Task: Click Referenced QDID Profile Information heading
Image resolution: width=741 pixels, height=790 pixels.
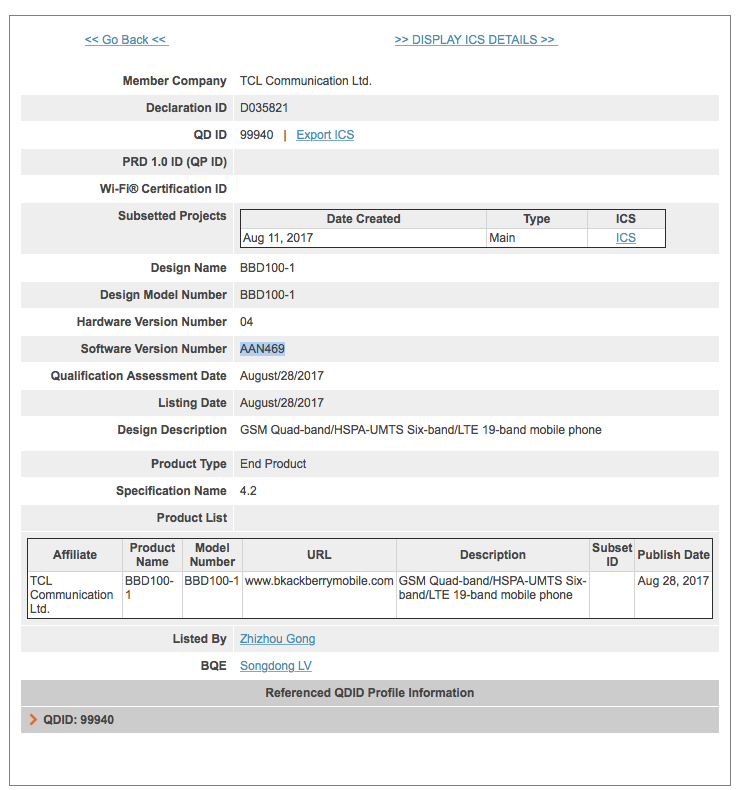Action: click(370, 693)
